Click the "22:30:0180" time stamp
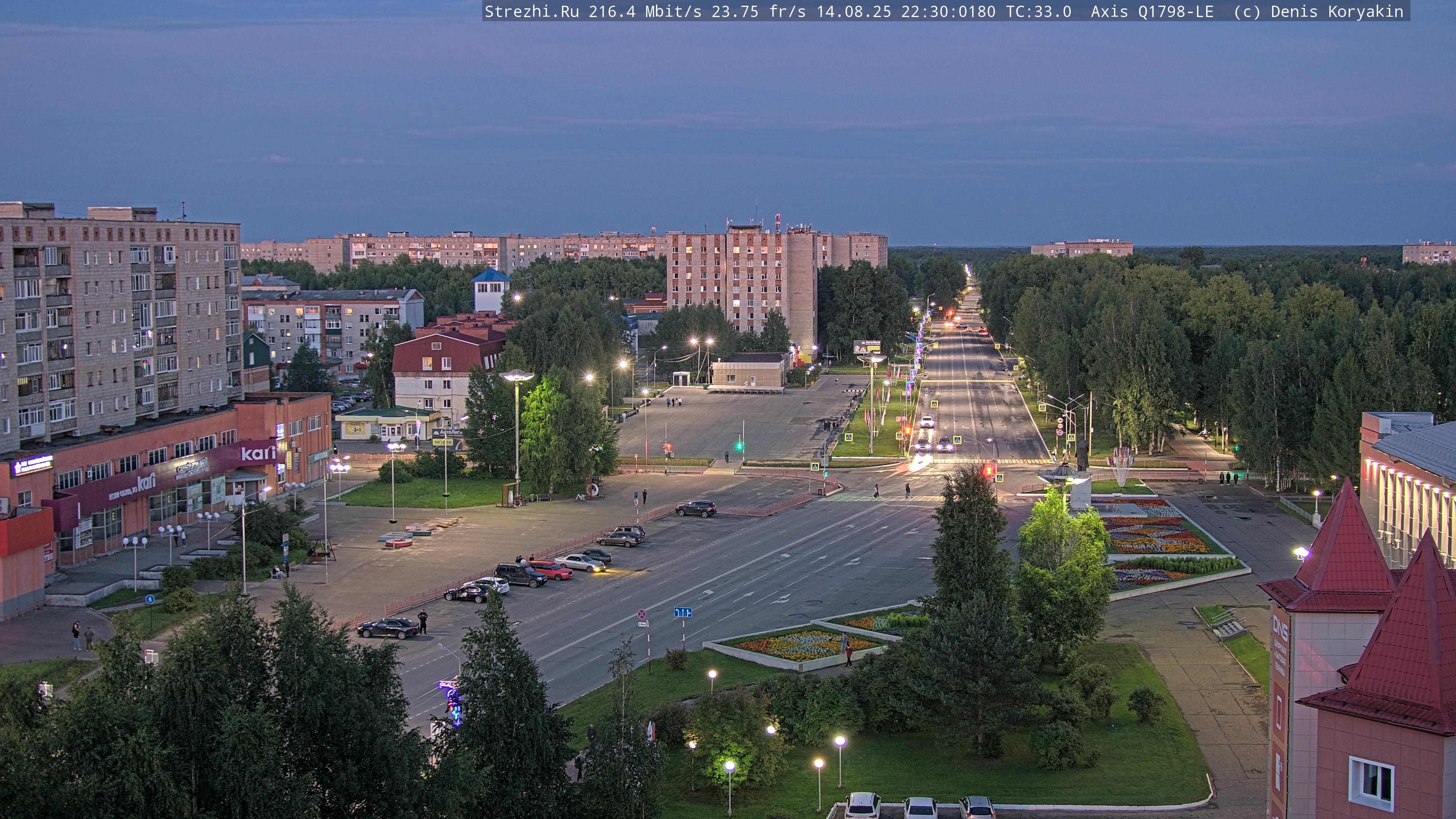Image resolution: width=1456 pixels, height=819 pixels. click(948, 12)
